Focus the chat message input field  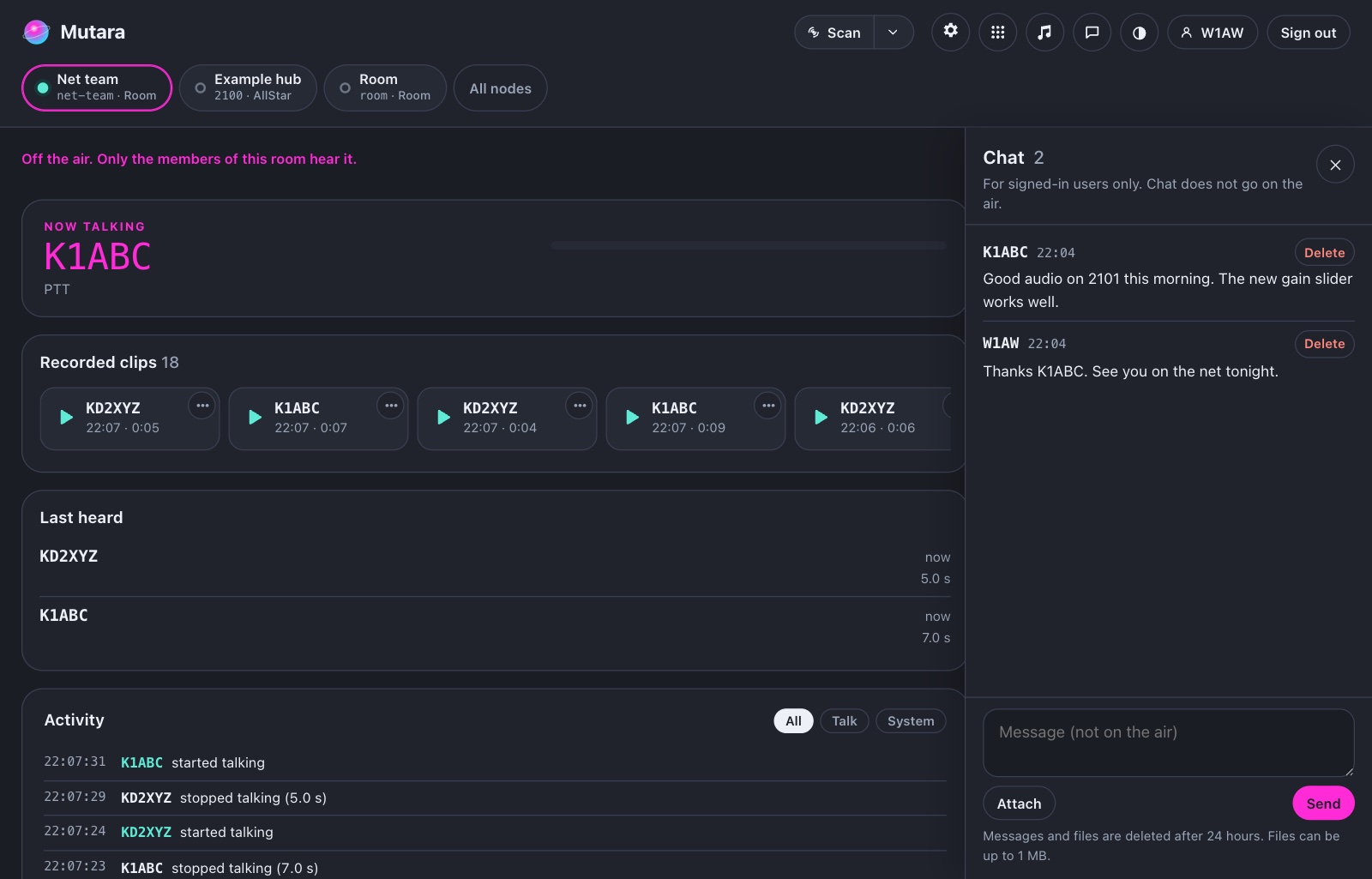point(1168,743)
